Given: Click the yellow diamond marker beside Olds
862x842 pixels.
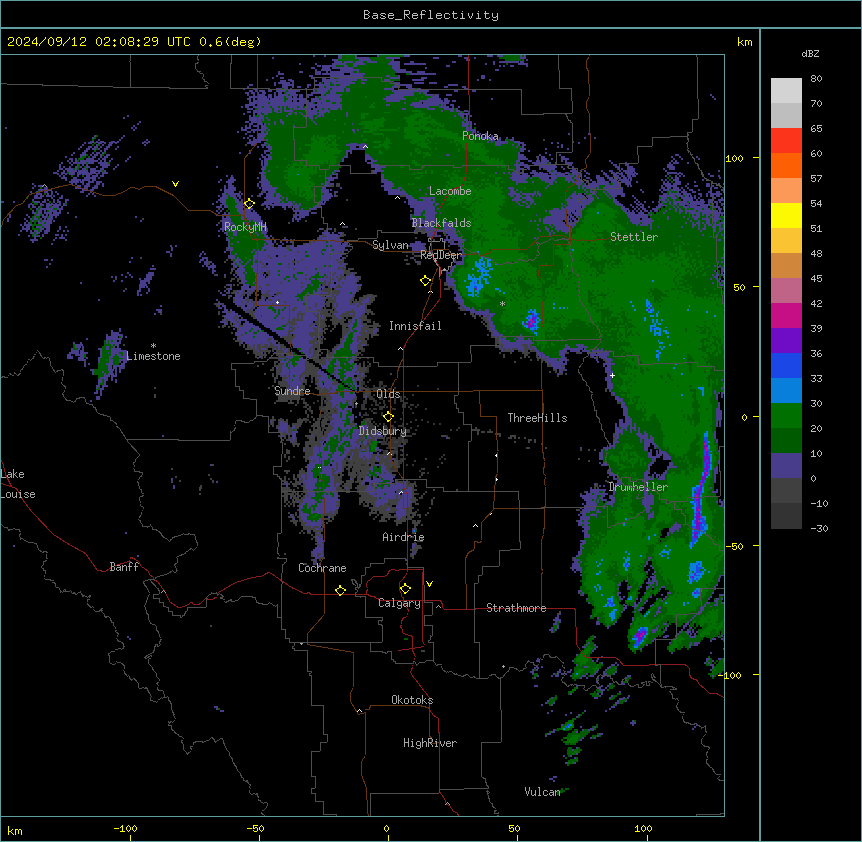Looking at the screenshot, I should point(388,416).
